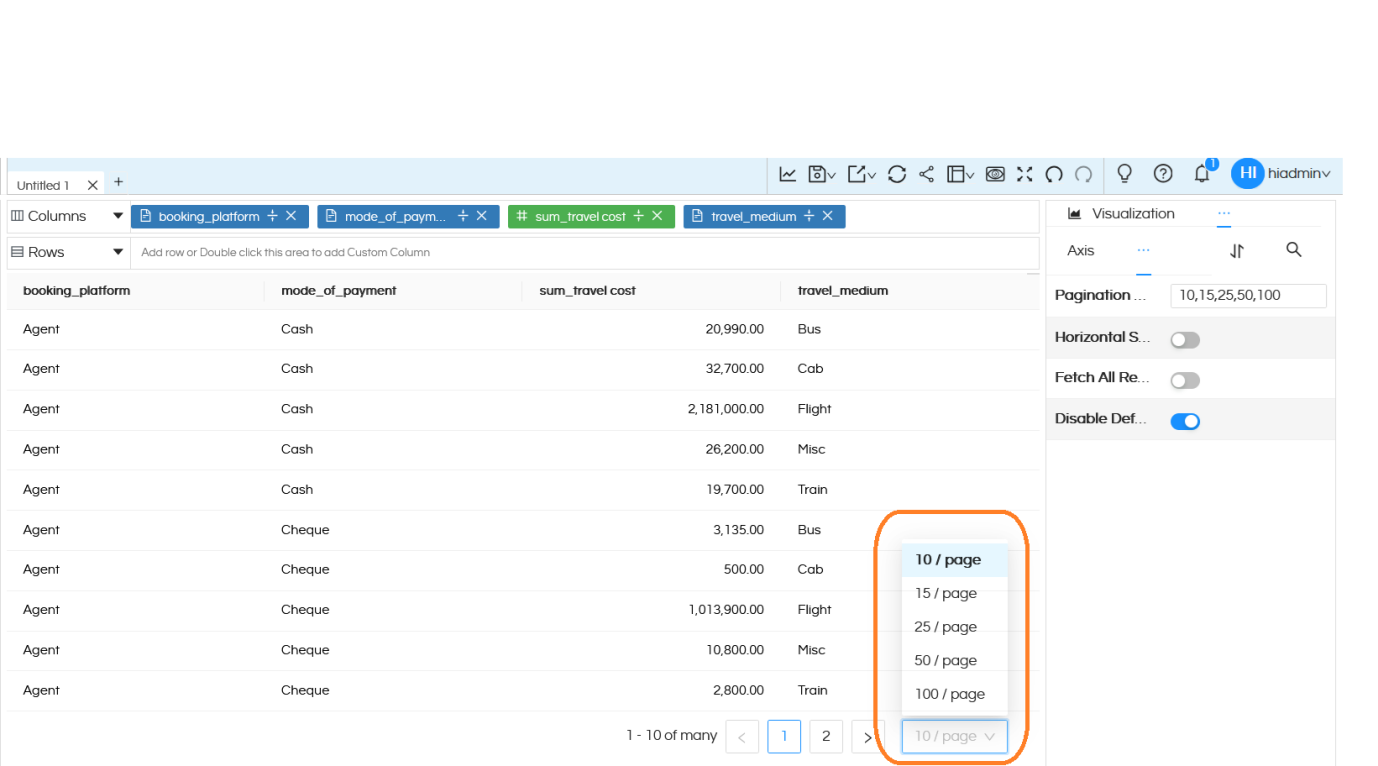Screen dimensions: 1378x766
Task: Click the Add row input area
Action: [585, 252]
